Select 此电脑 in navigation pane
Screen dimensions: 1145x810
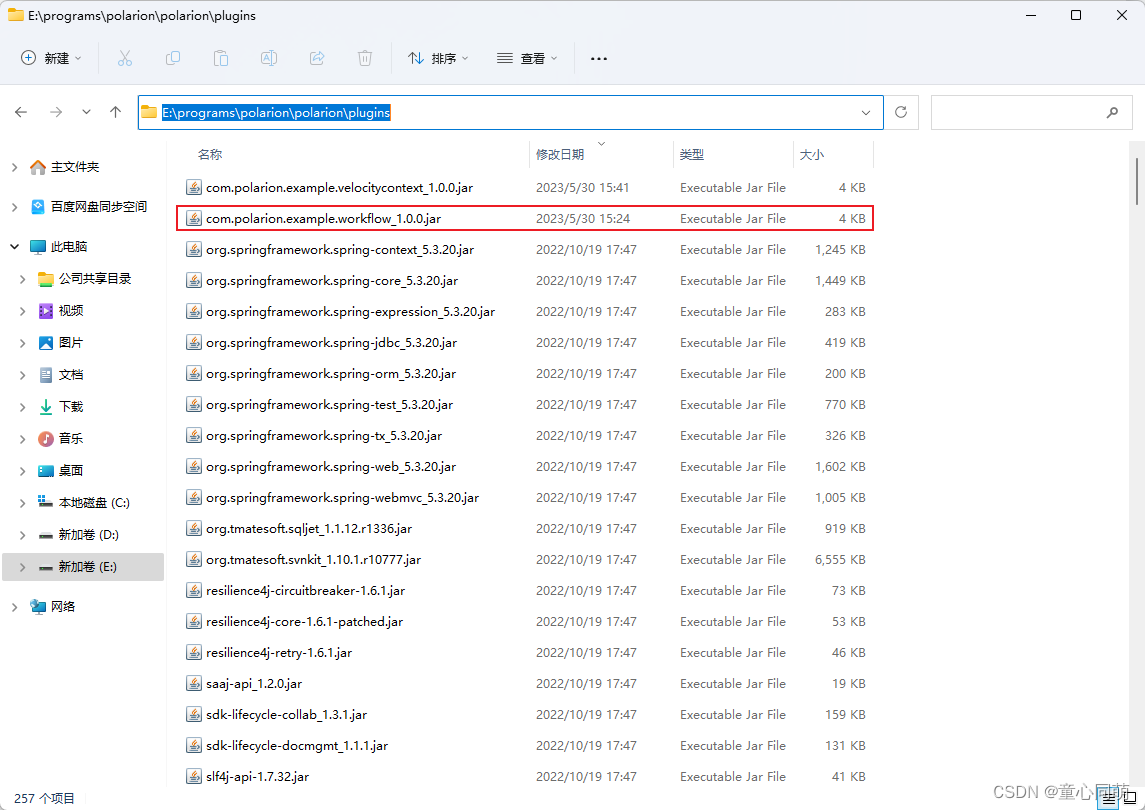tap(69, 247)
